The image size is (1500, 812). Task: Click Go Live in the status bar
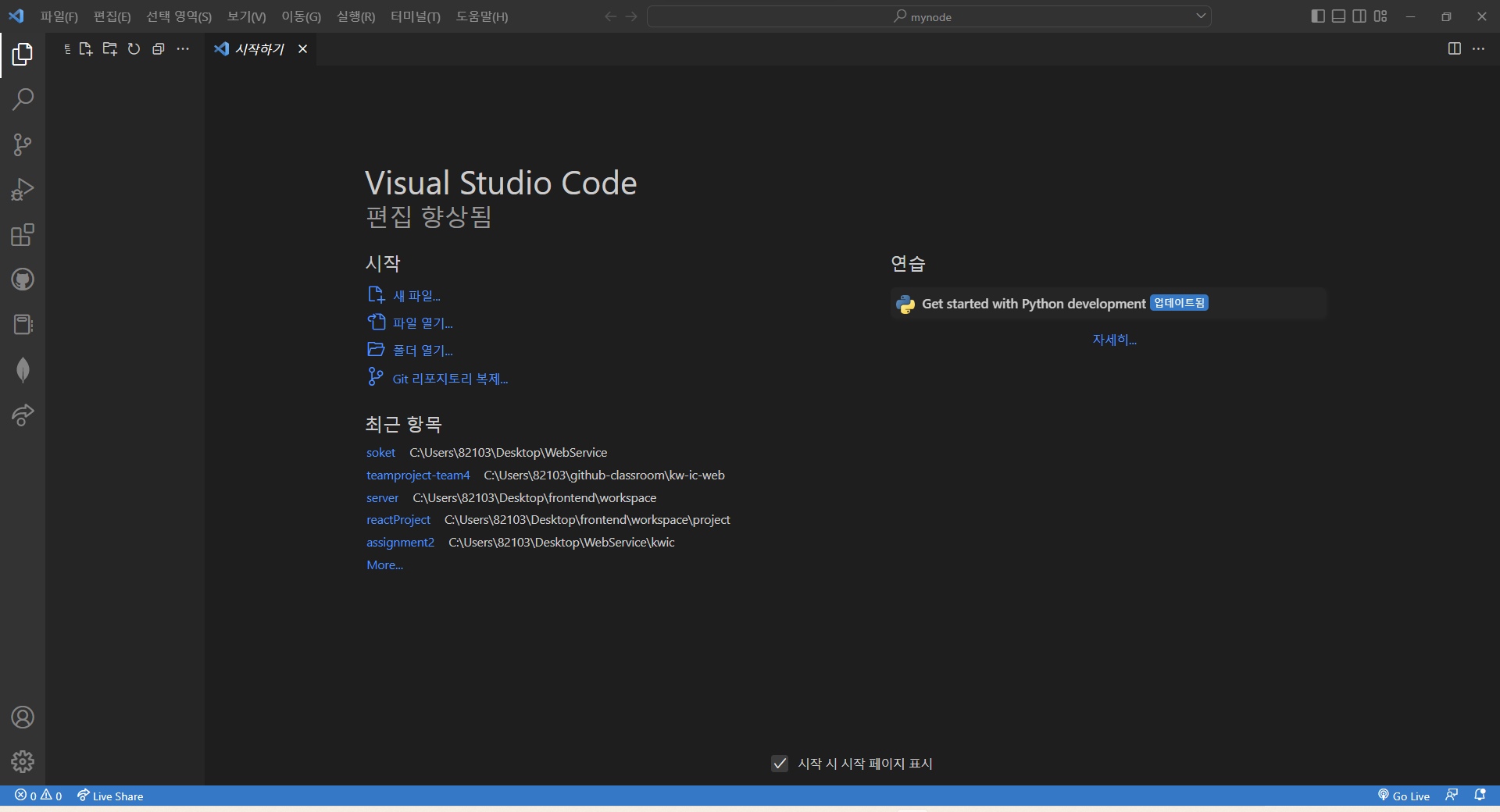(1404, 796)
